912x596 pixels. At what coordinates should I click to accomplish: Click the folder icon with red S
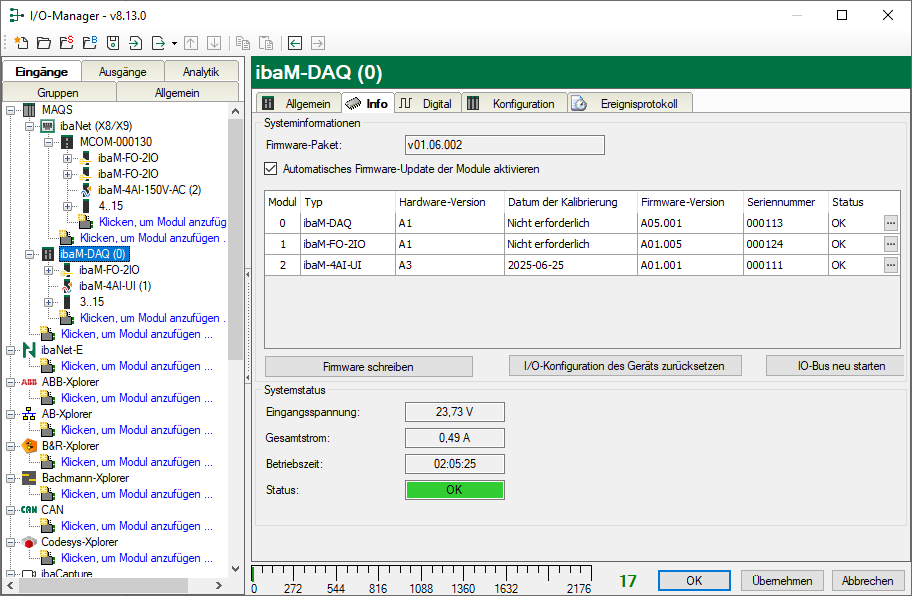(66, 43)
